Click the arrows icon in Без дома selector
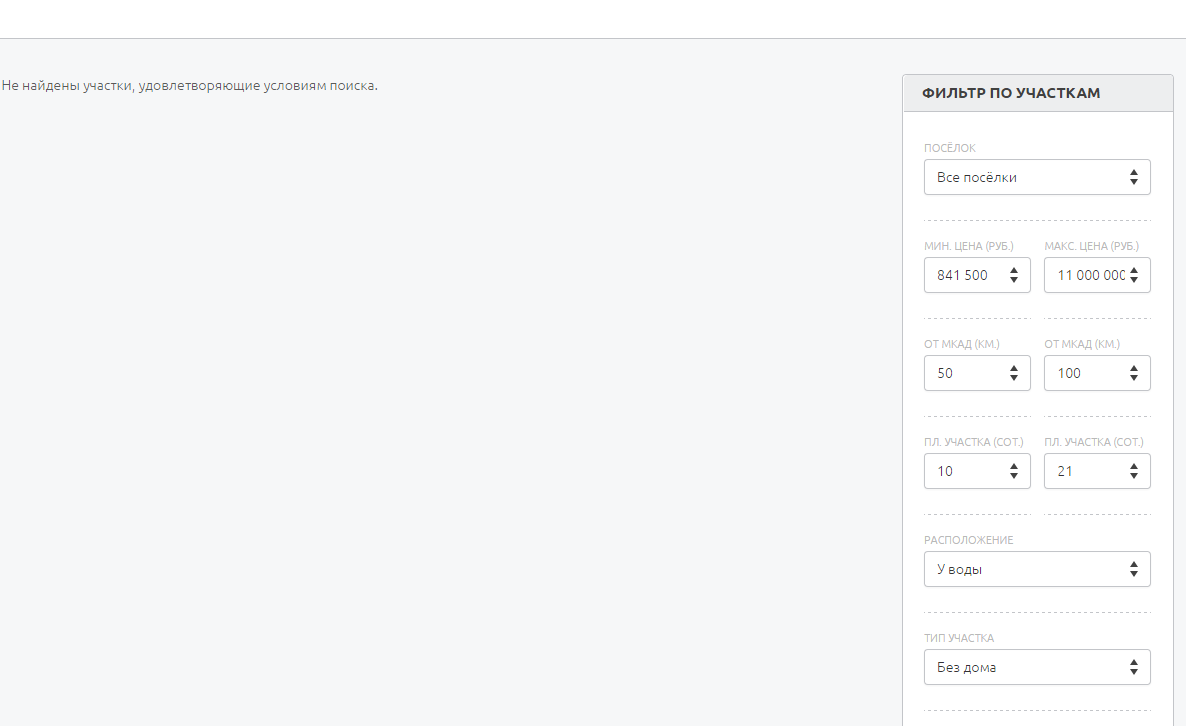Screen dimensions: 1186x726 1134,667
